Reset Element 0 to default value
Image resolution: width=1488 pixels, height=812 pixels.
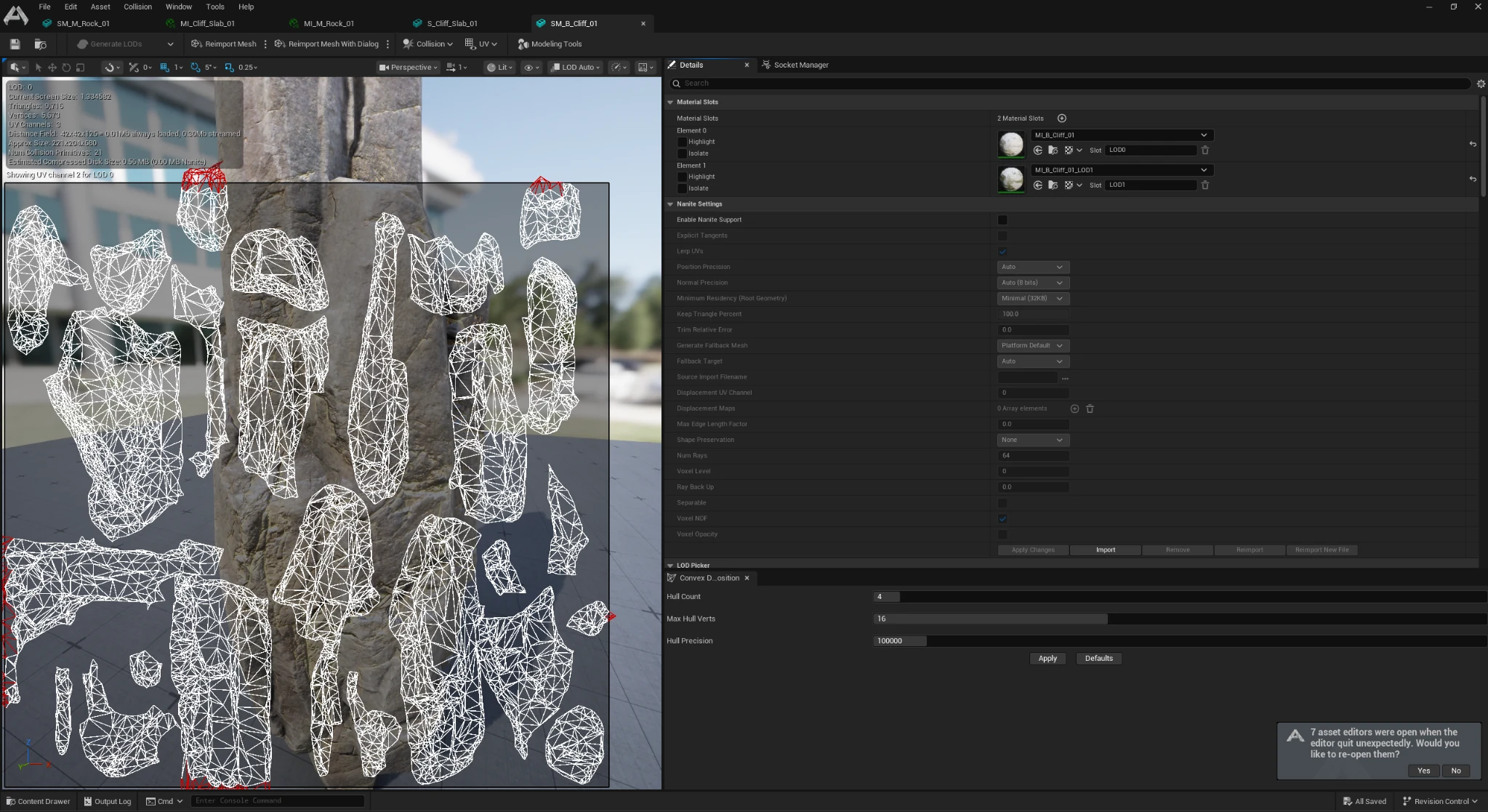1473,144
